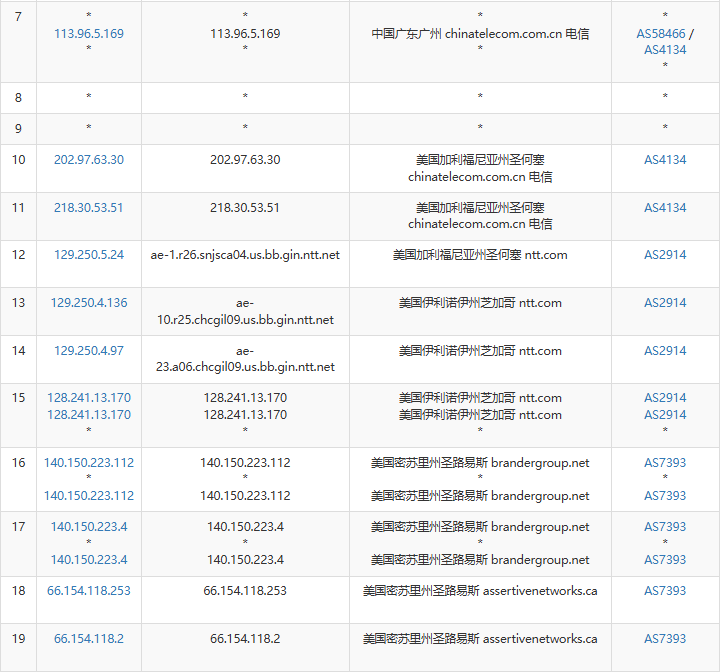Open AS2914 link in hop 13 row
The image size is (720, 672).
point(665,303)
